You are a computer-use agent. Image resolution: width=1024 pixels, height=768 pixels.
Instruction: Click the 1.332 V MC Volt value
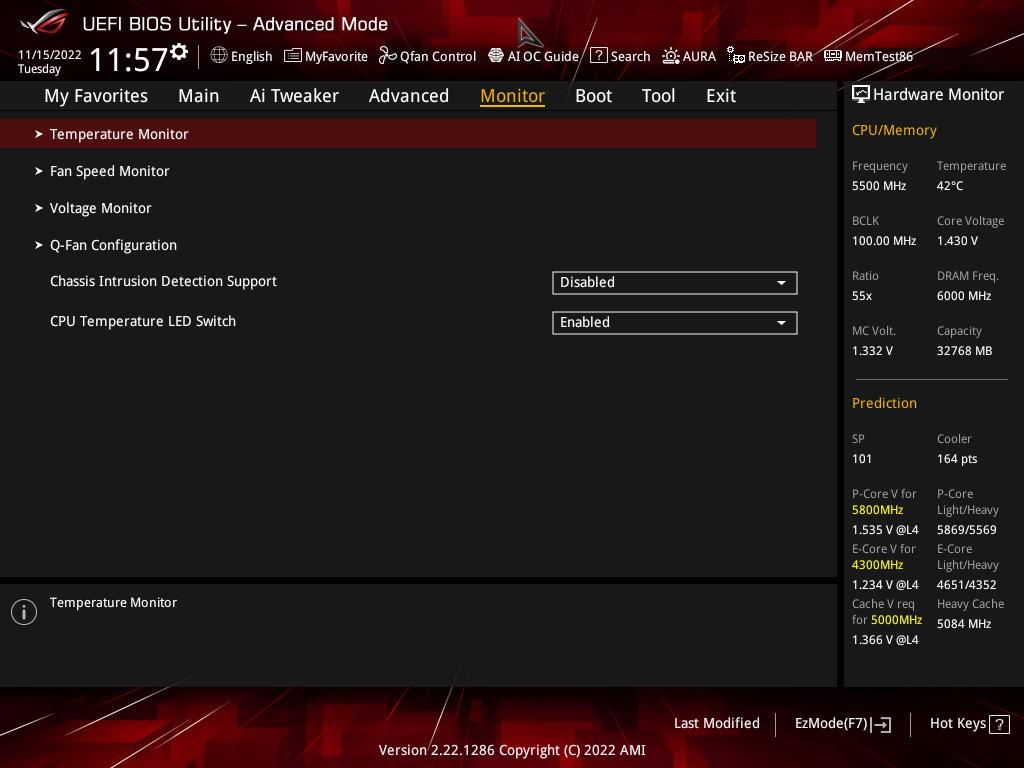(872, 351)
